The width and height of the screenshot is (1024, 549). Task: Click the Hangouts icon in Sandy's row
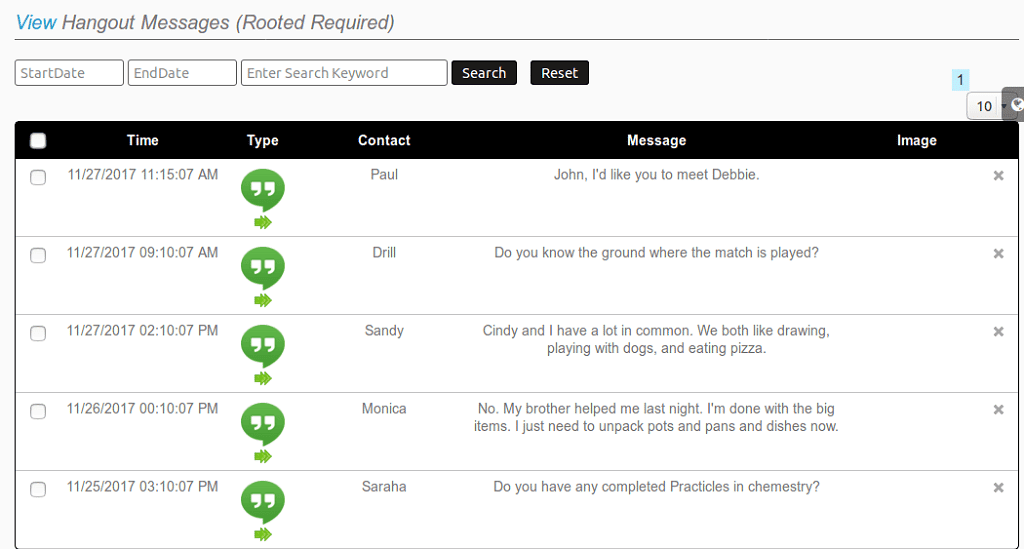coord(263,346)
